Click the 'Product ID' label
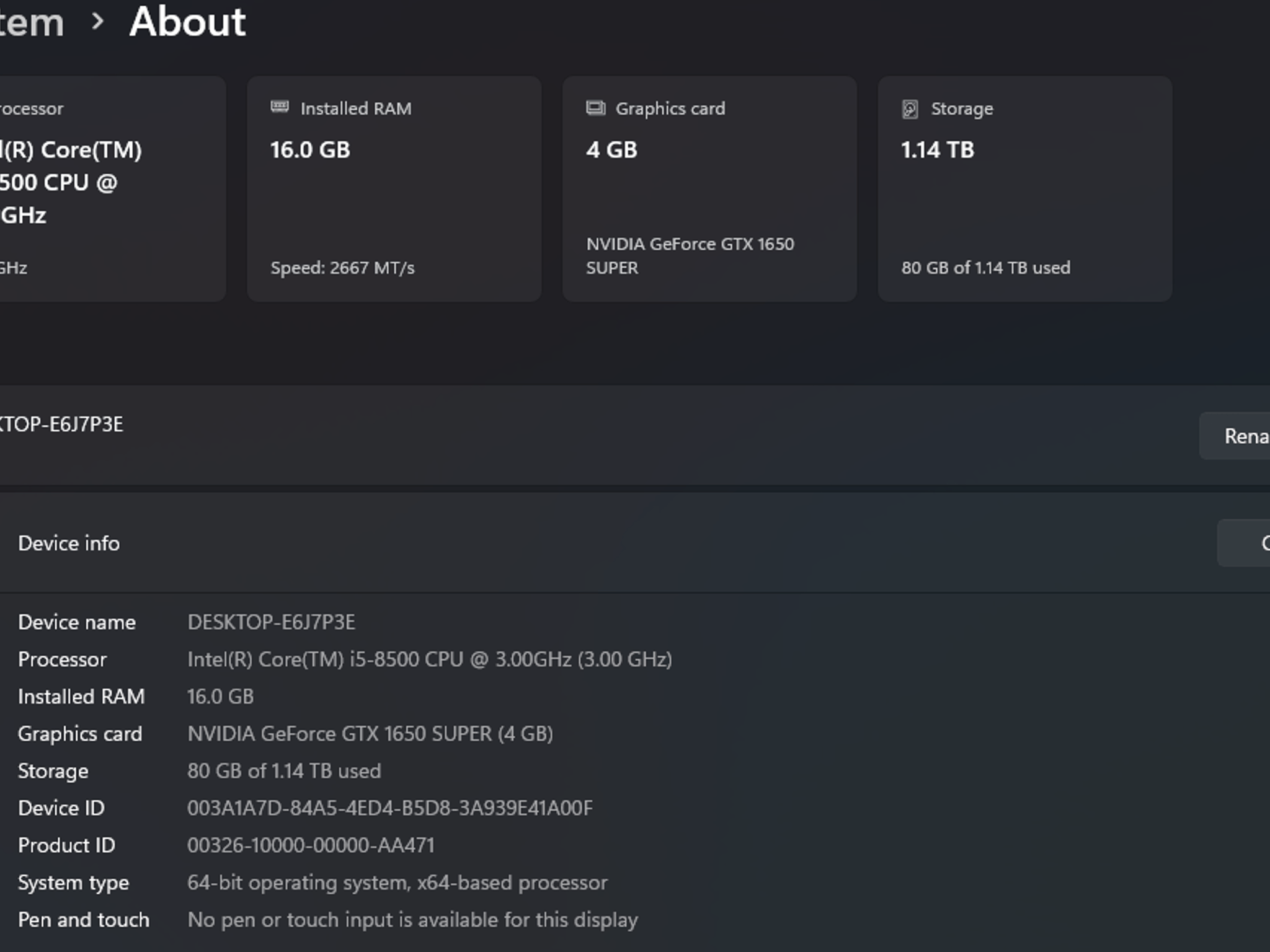Viewport: 1270px width, 952px height. click(67, 845)
